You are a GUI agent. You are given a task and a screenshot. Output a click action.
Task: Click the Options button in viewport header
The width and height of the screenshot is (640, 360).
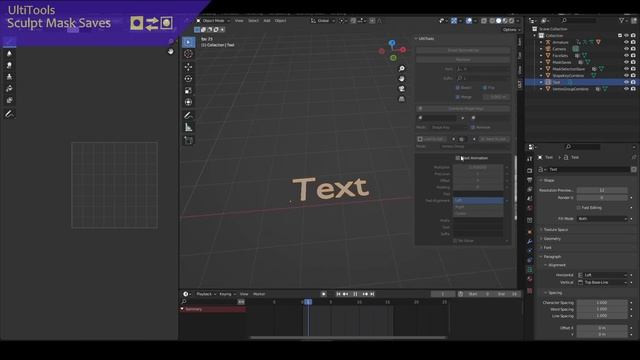point(511,30)
